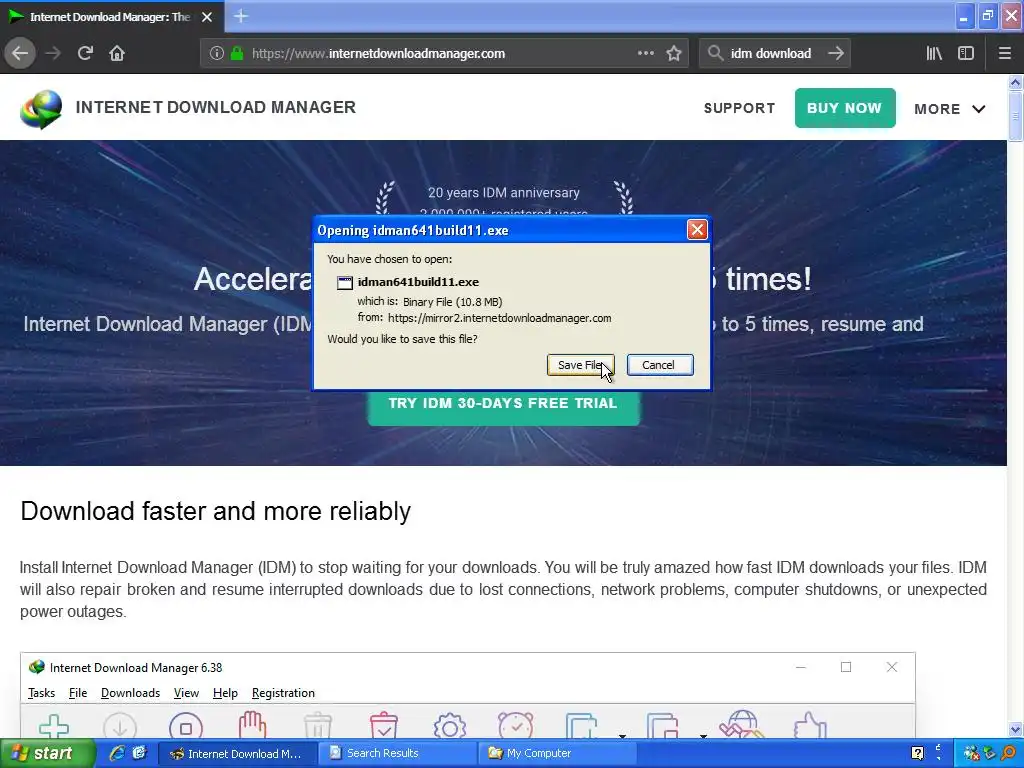Launch Internet Explorer from quick launch
Image resolution: width=1024 pixels, height=768 pixels.
pyautogui.click(x=117, y=753)
